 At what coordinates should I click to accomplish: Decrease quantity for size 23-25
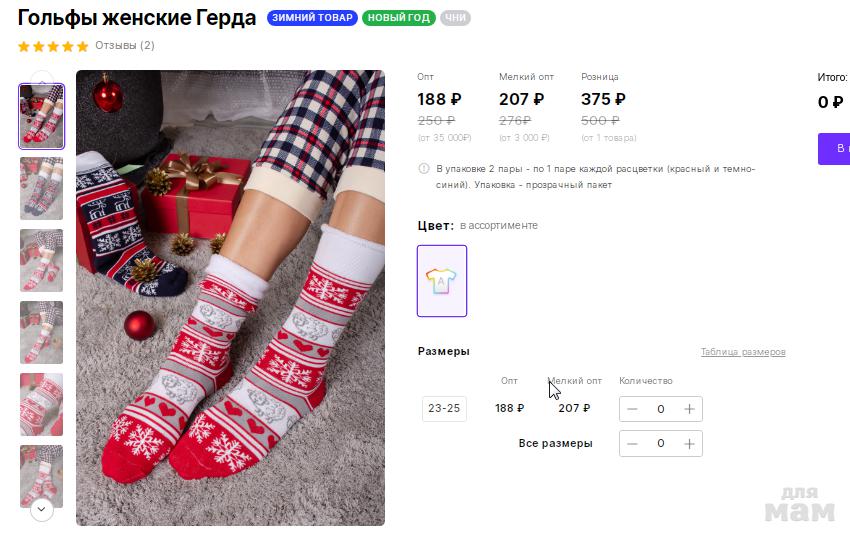click(632, 409)
